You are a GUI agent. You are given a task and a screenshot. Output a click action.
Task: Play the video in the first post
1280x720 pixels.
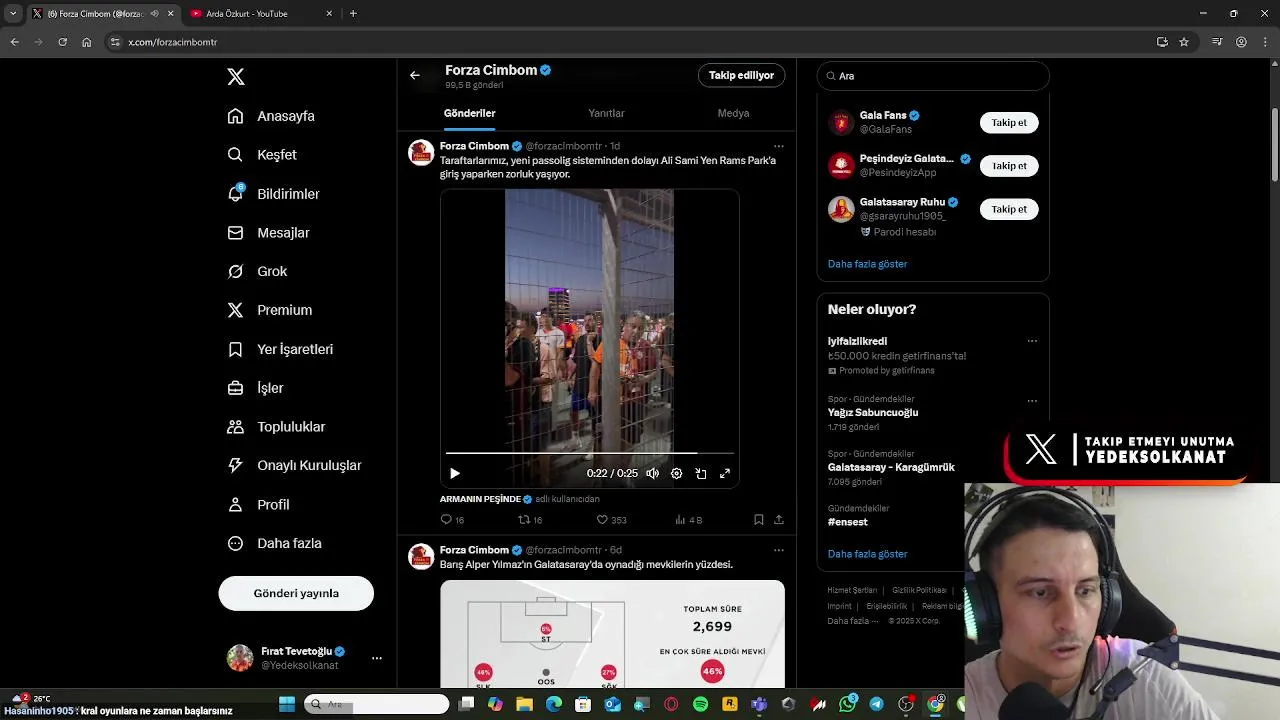click(x=455, y=473)
